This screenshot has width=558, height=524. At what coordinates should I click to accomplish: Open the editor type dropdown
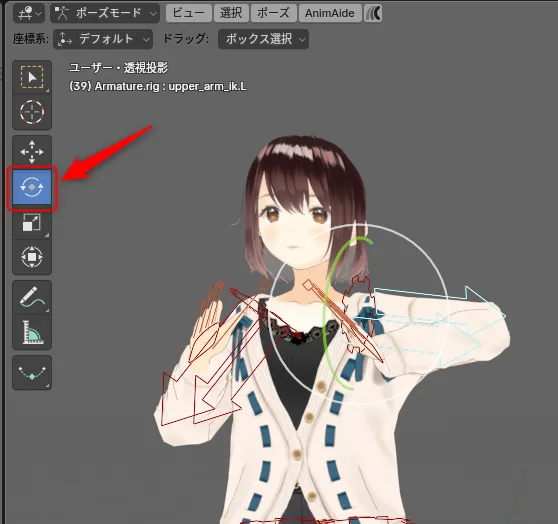point(29,14)
